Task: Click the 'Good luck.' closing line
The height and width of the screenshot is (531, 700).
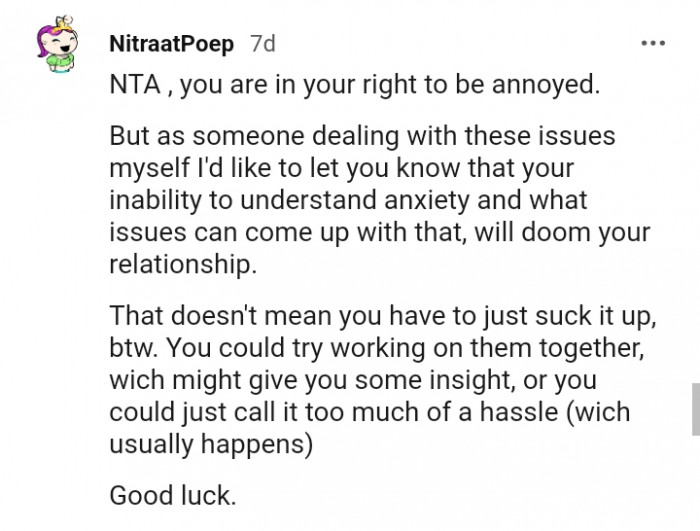Action: tap(172, 494)
